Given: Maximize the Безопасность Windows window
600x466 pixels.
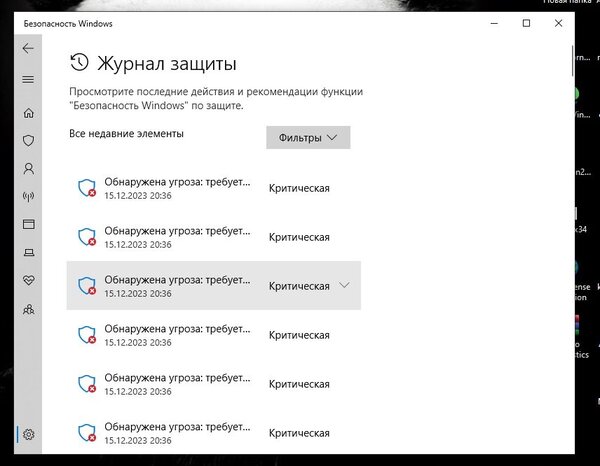Looking at the screenshot, I should [527, 23].
